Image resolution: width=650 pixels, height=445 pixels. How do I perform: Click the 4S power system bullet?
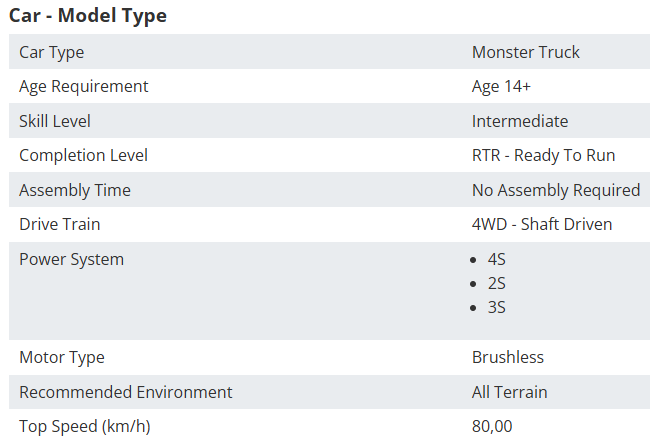[497, 260]
